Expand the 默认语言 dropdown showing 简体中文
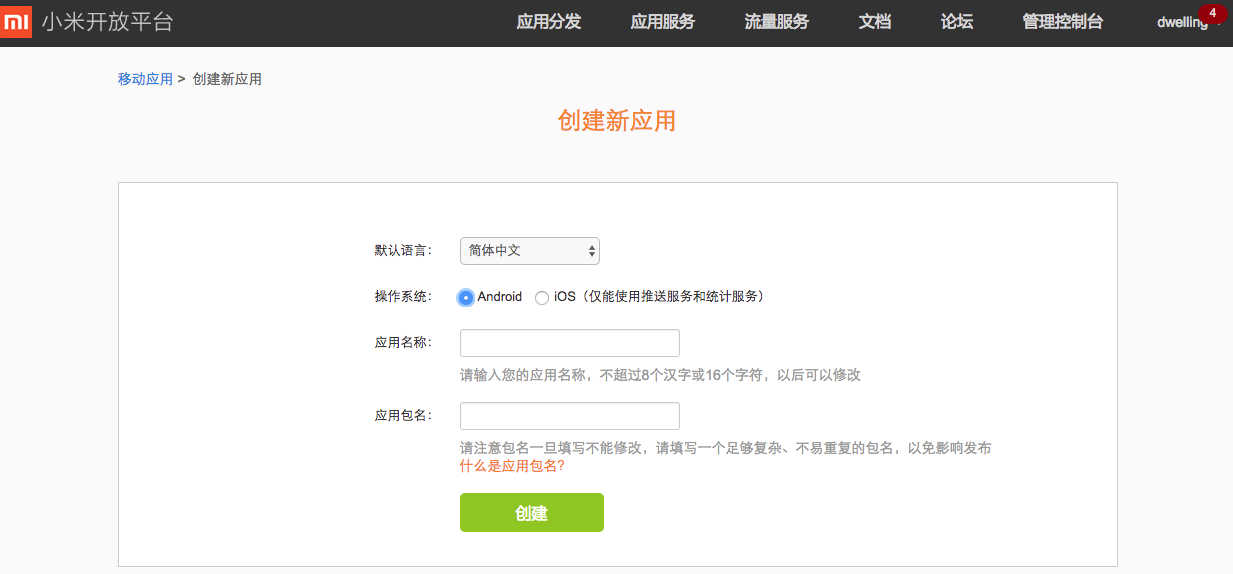This screenshot has height=574, width=1233. coord(529,250)
